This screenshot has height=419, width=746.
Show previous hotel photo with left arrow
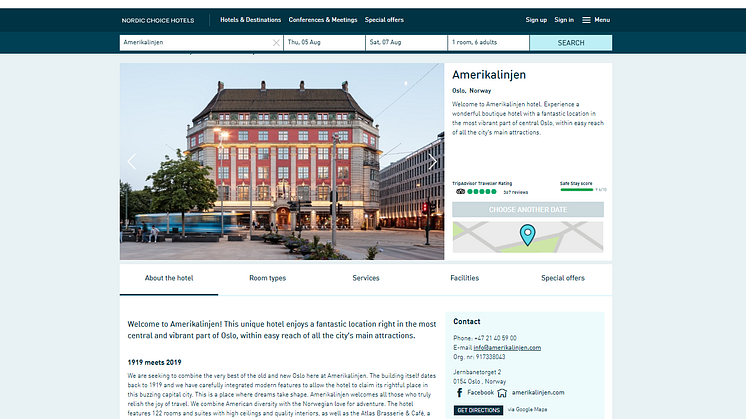coord(131,162)
